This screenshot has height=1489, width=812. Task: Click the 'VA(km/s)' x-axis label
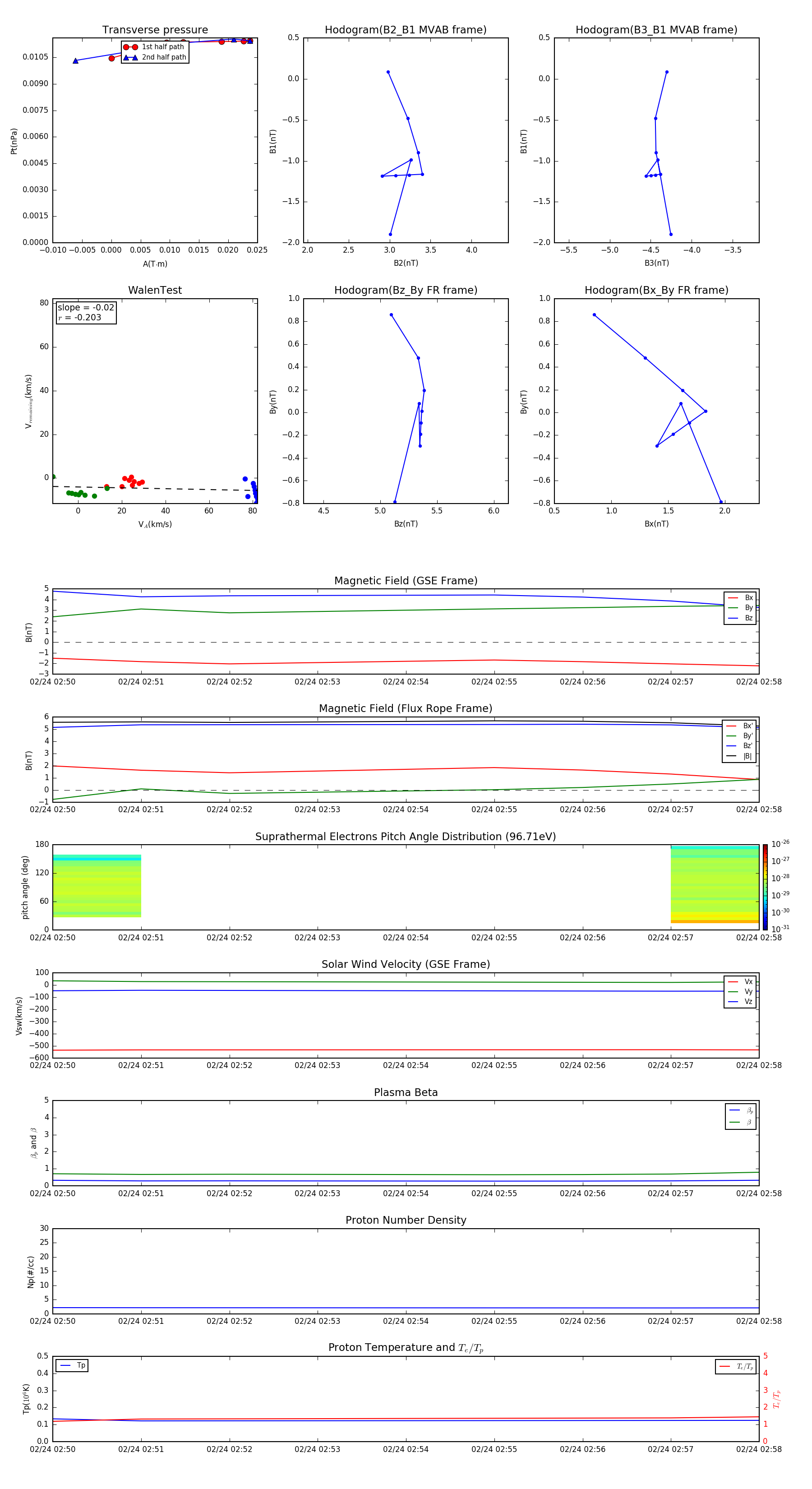pyautogui.click(x=155, y=524)
